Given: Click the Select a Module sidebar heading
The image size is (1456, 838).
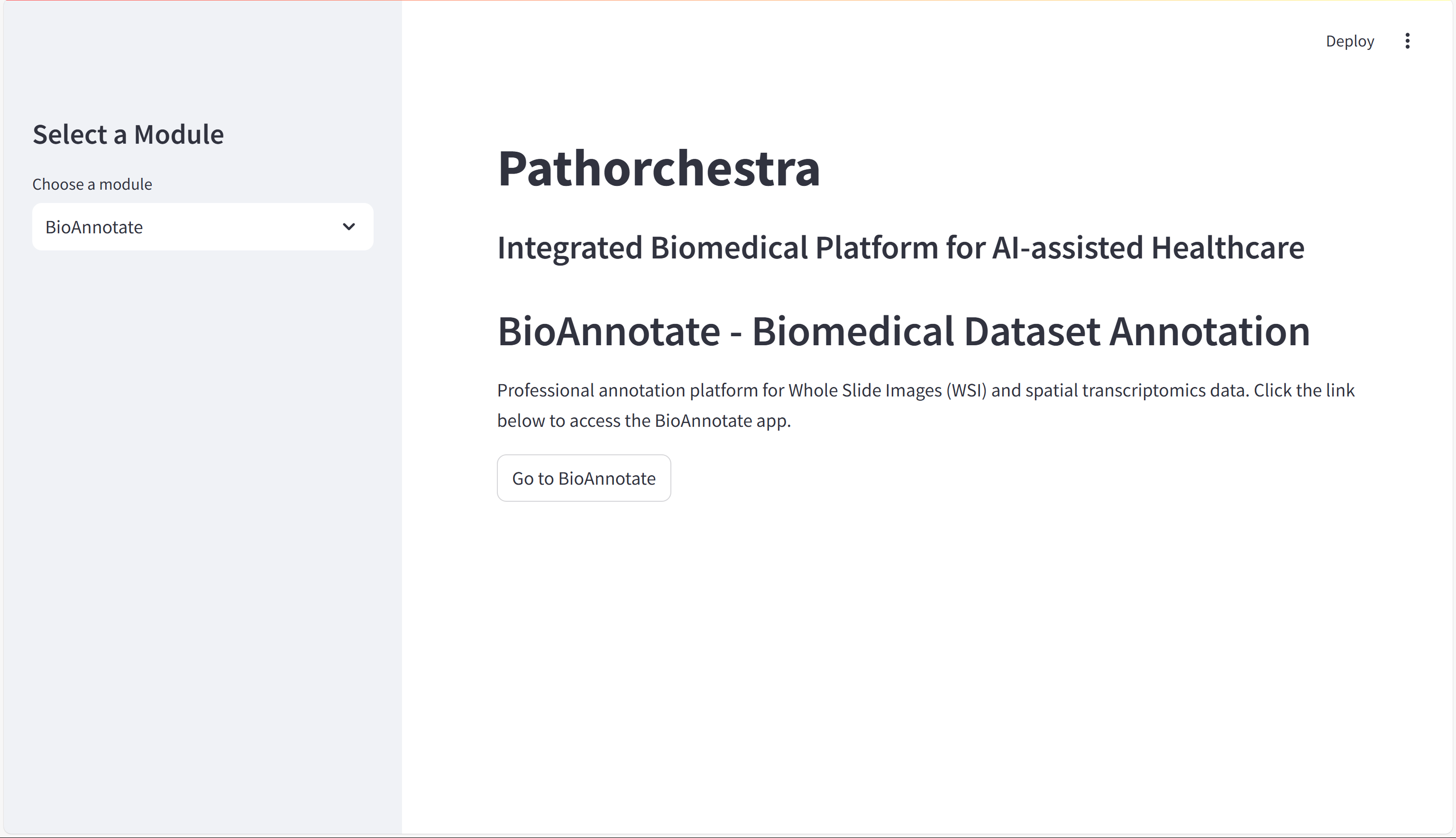Looking at the screenshot, I should tap(128, 135).
